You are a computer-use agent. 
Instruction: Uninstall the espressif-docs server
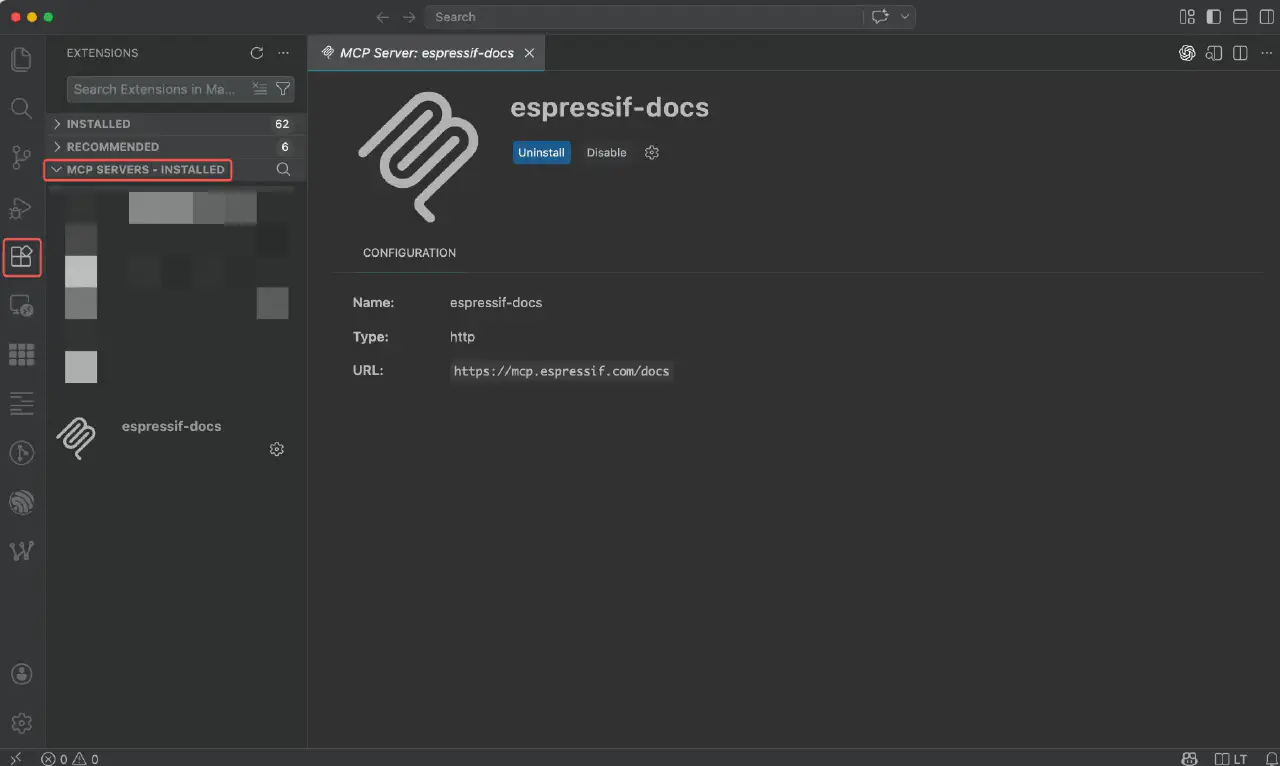541,153
